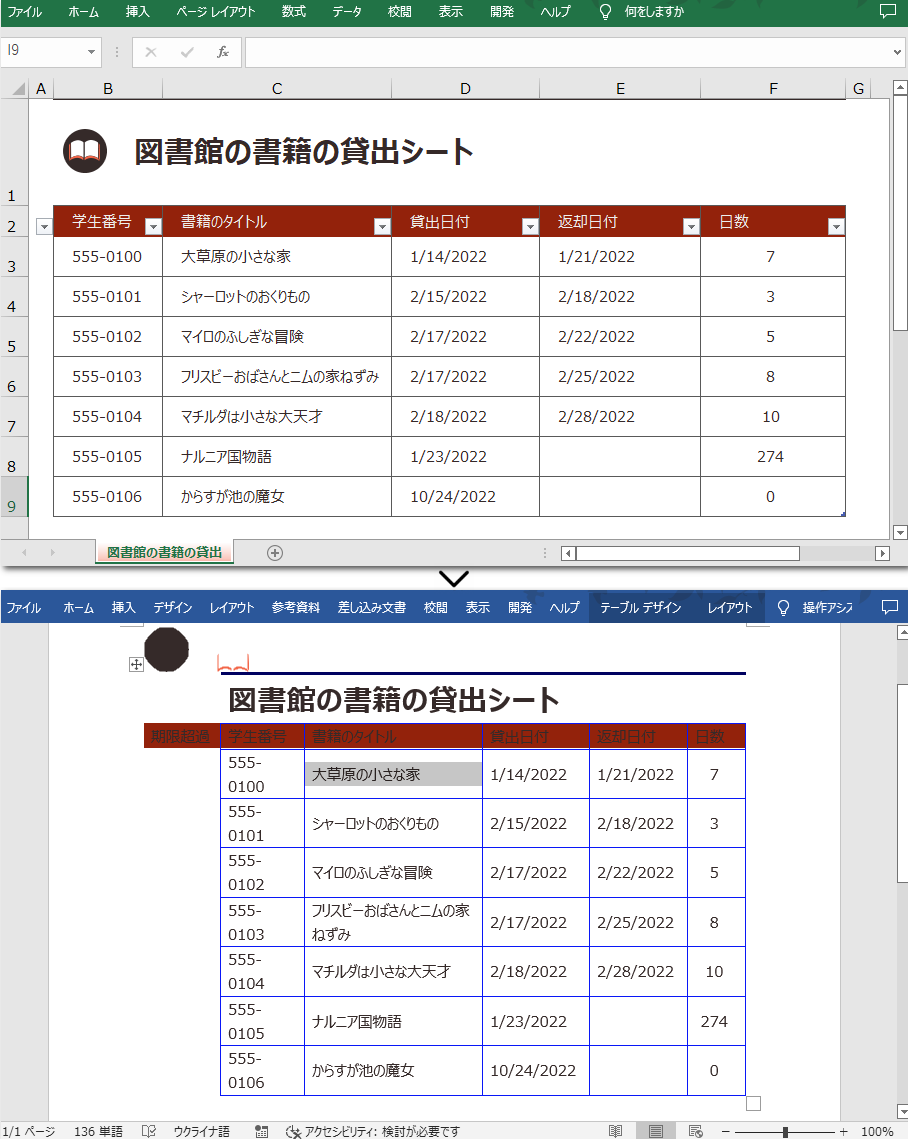This screenshot has width=908, height=1139.
Task: Click the 操作アシスト lightbulb in Word ribbon
Action: point(783,606)
